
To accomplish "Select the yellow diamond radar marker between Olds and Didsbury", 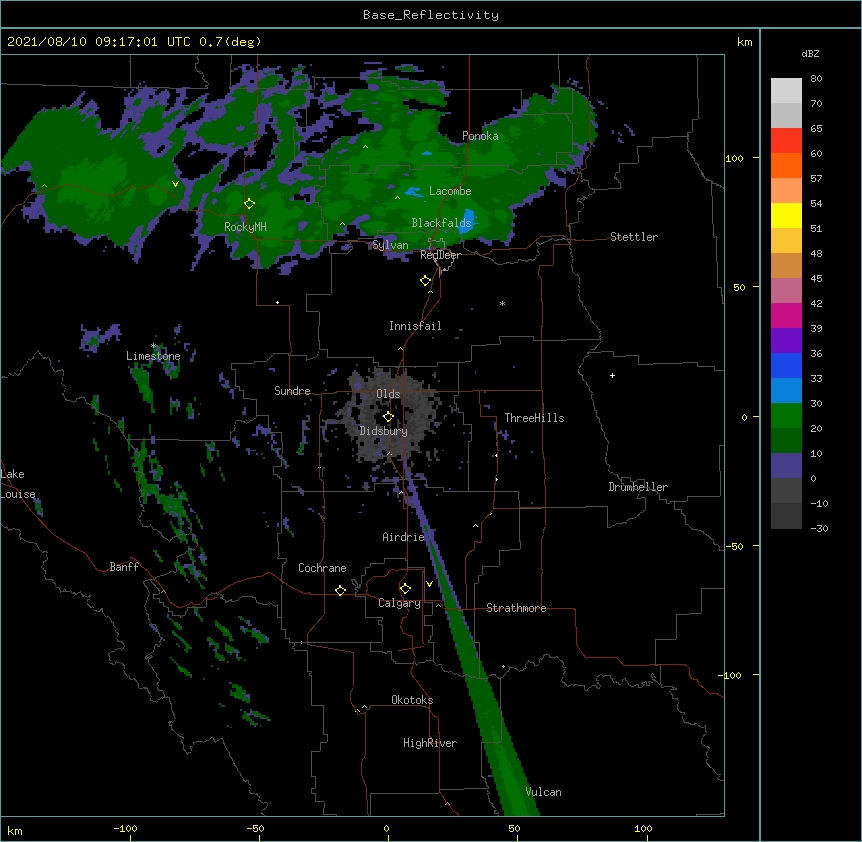I will (x=388, y=417).
